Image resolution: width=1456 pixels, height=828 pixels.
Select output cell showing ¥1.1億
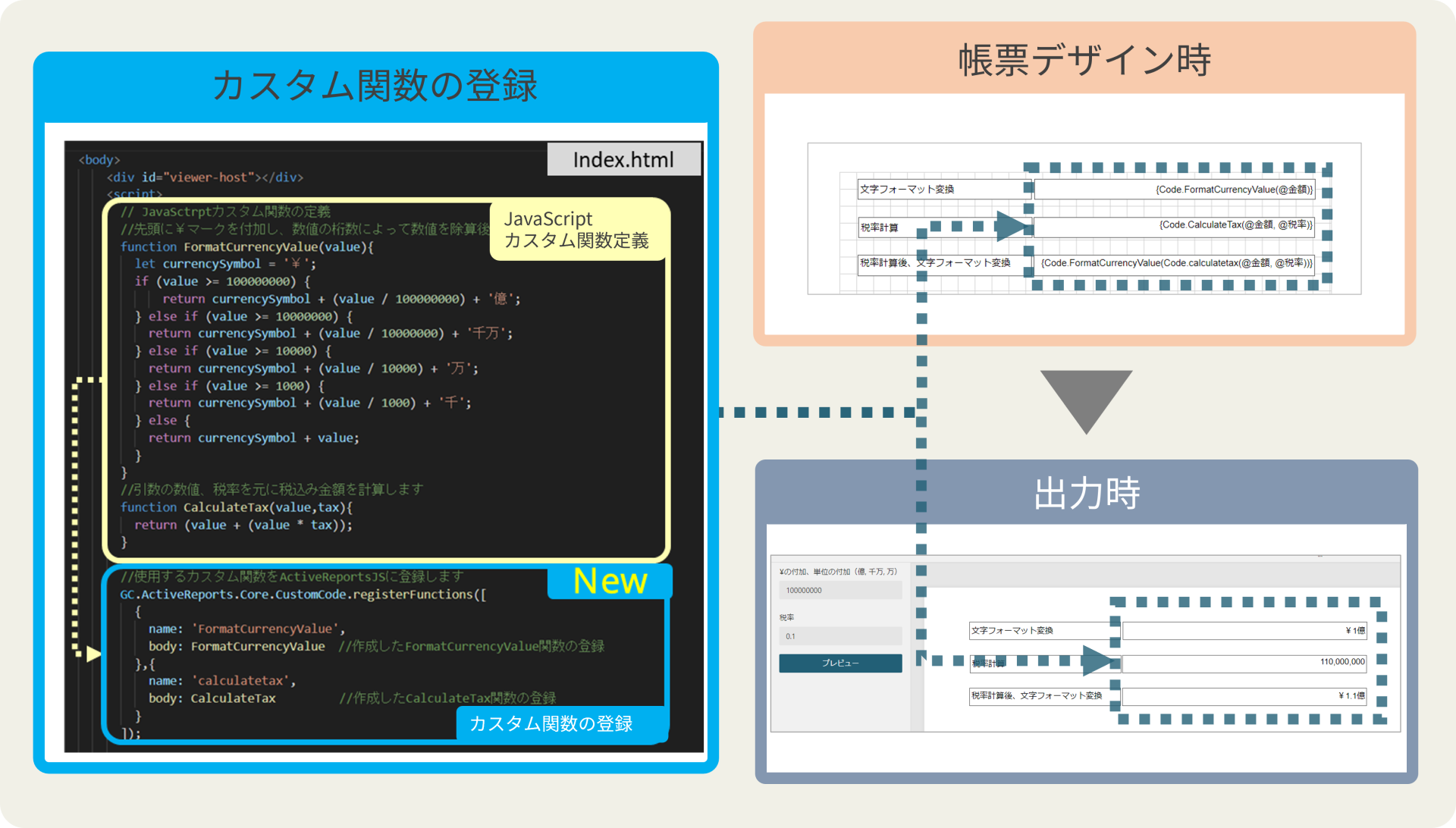[x=1244, y=696]
